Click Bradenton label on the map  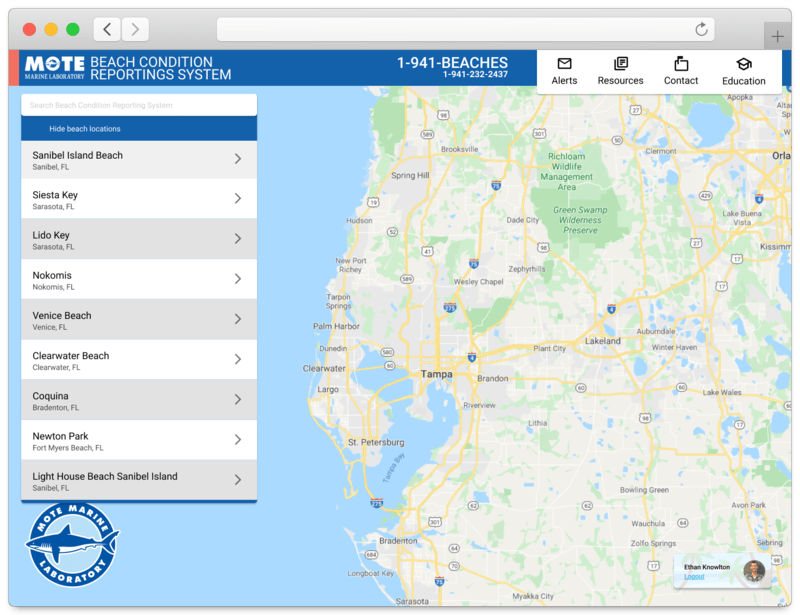tap(398, 540)
